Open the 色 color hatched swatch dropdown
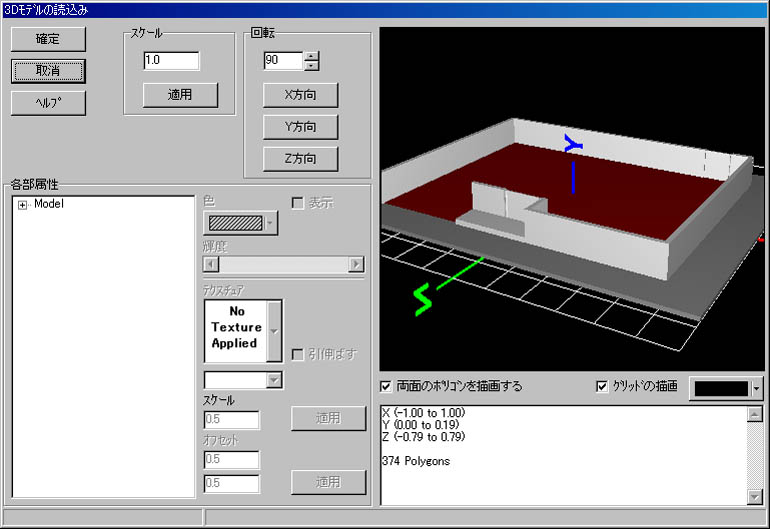The height and width of the screenshot is (529, 770). click(x=240, y=223)
